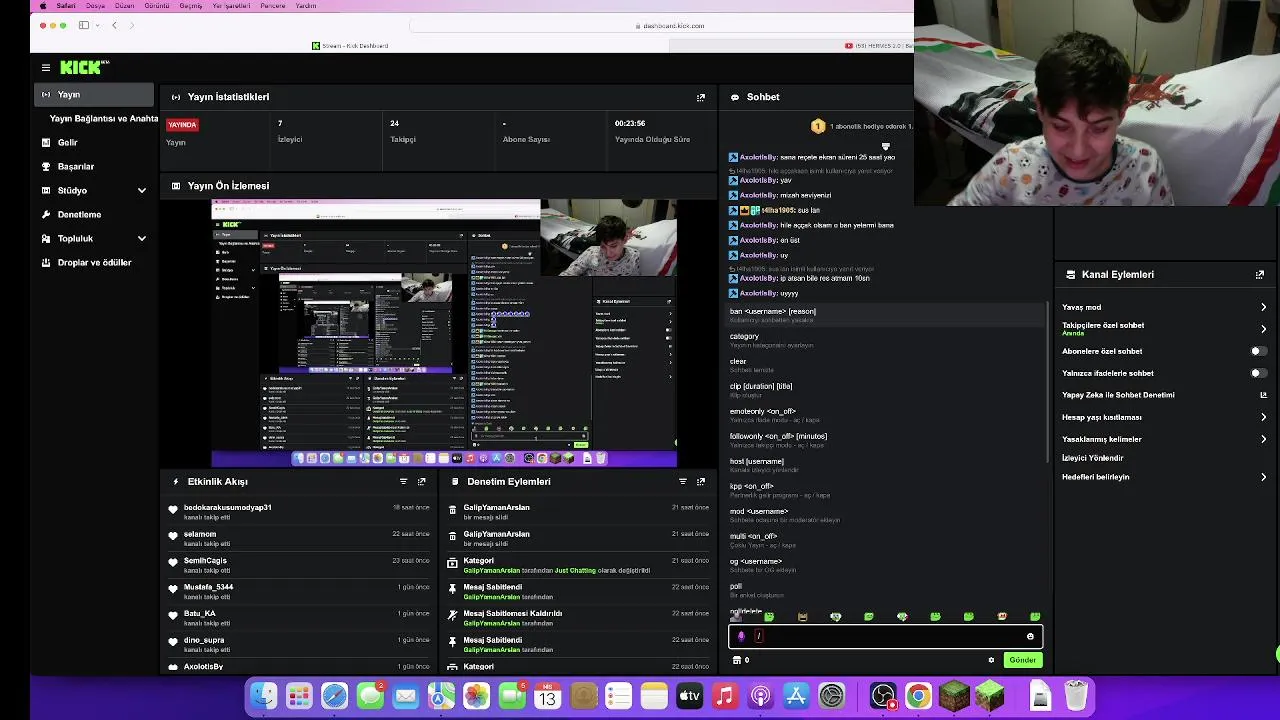Open Google Chrome from the Dock
The image size is (1280, 720).
[x=918, y=695]
